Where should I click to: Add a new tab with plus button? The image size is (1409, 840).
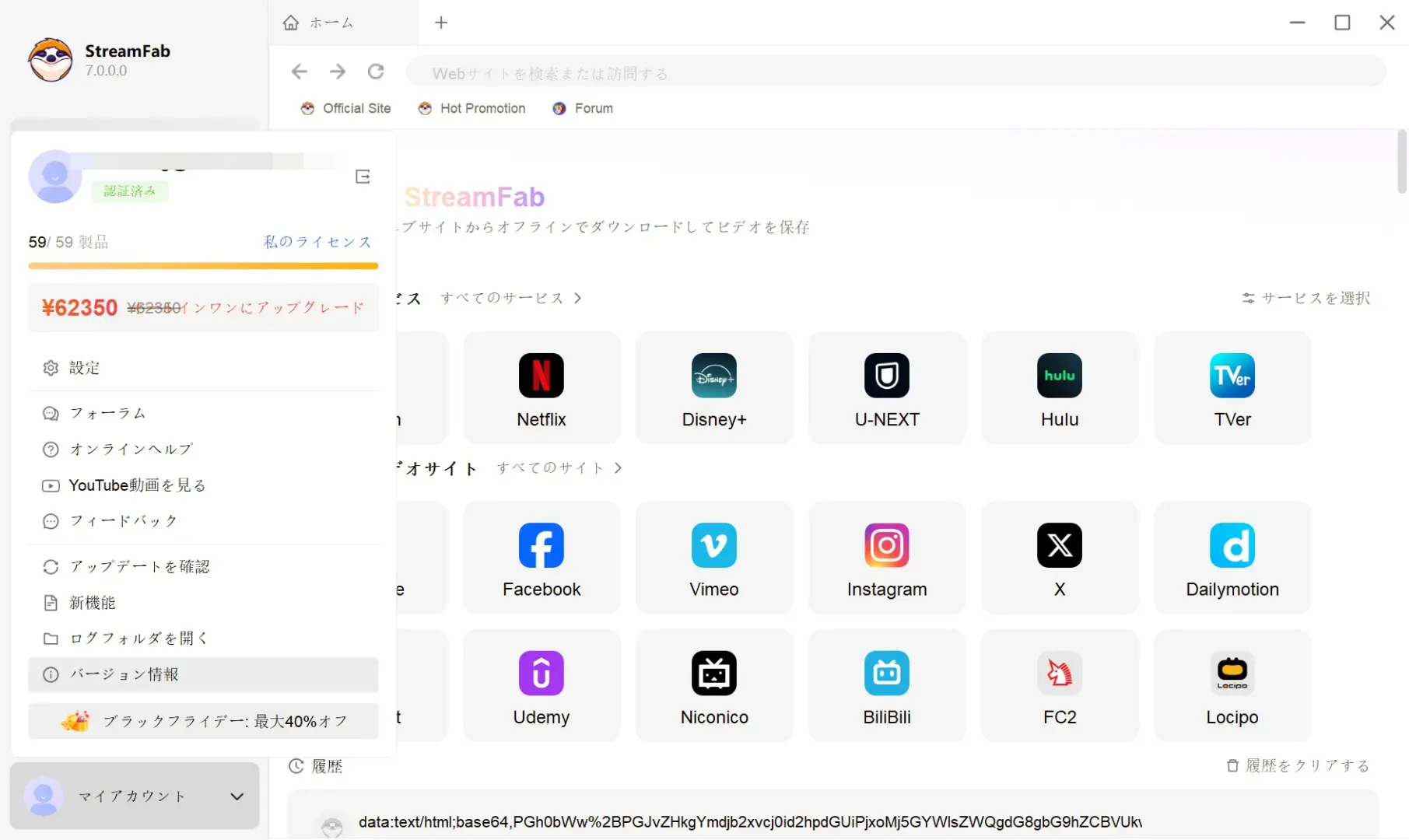point(441,23)
